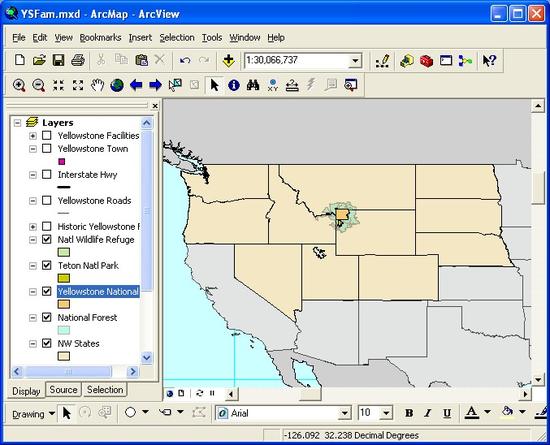Check the Interstate Hwy layer box

47,175
